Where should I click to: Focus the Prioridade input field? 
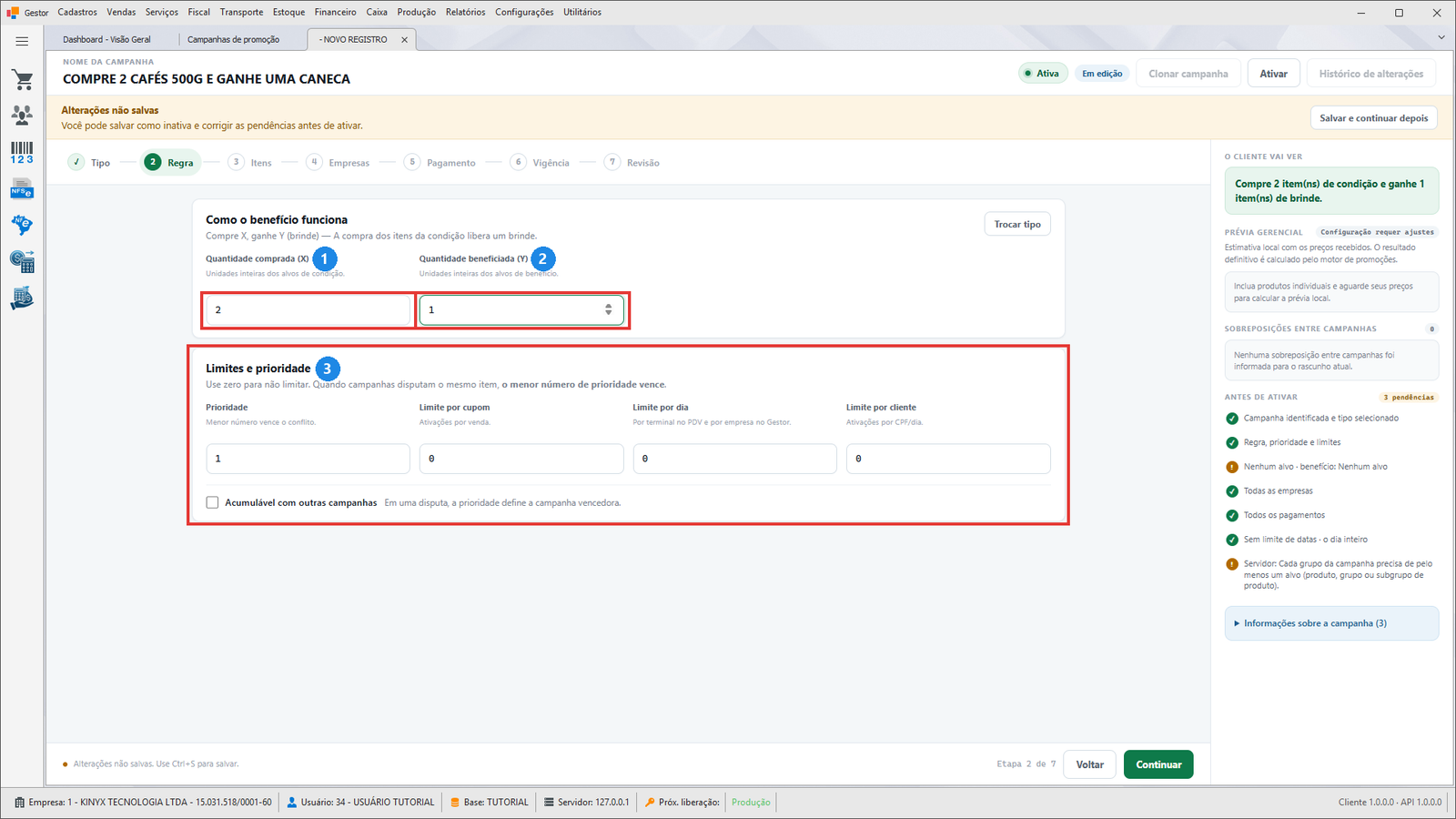[308, 459]
